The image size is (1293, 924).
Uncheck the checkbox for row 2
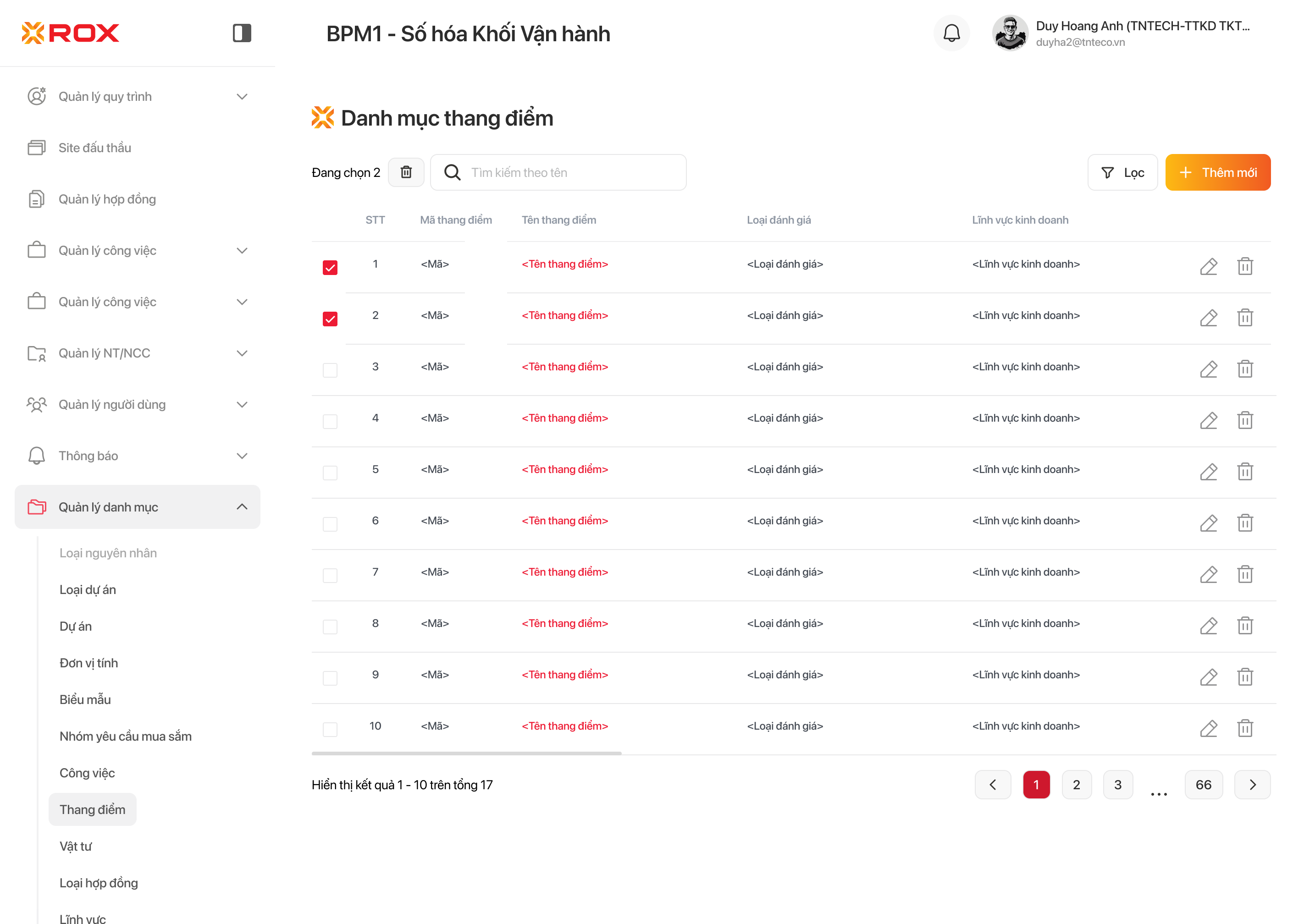[330, 319]
